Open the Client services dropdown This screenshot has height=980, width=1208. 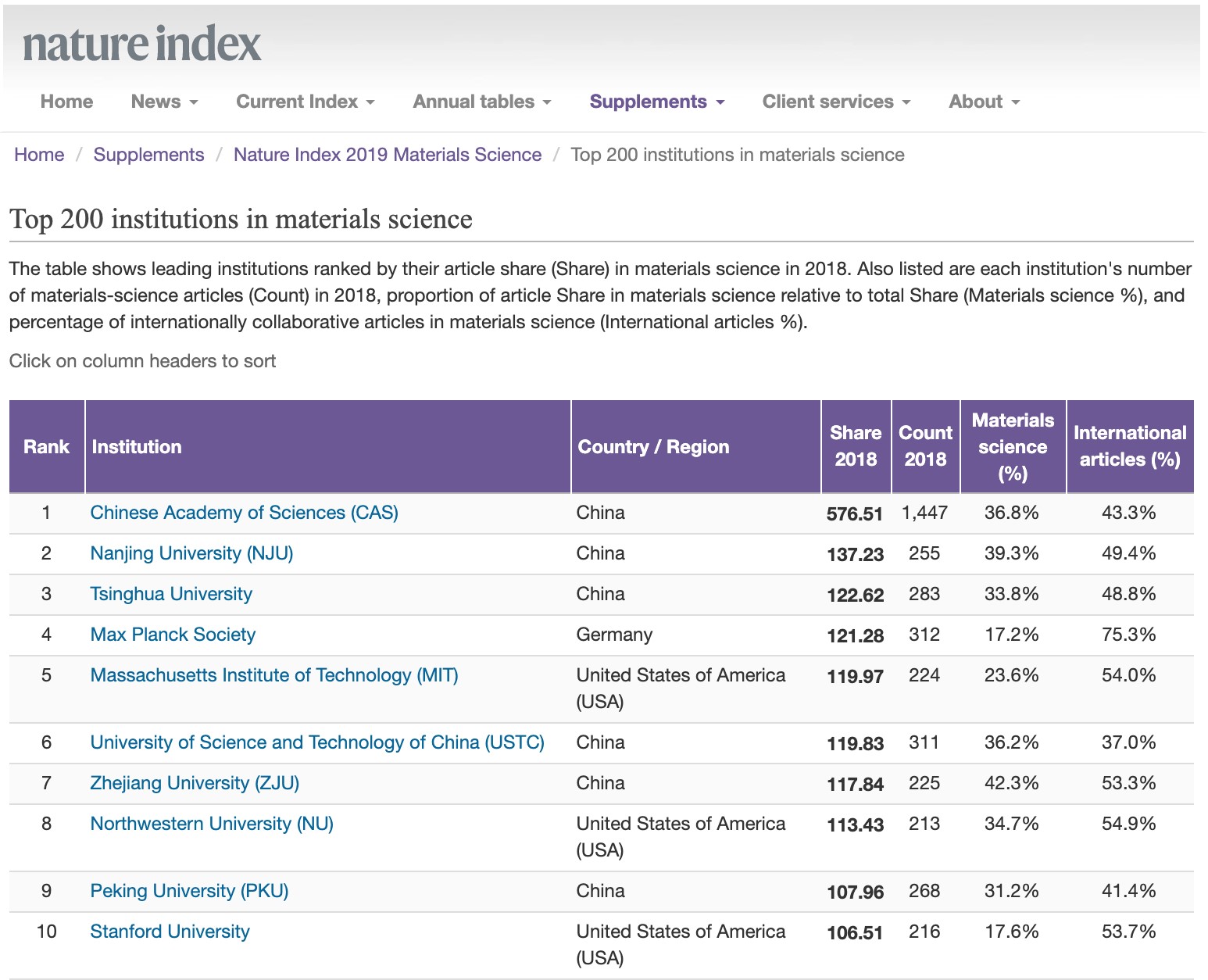[836, 102]
